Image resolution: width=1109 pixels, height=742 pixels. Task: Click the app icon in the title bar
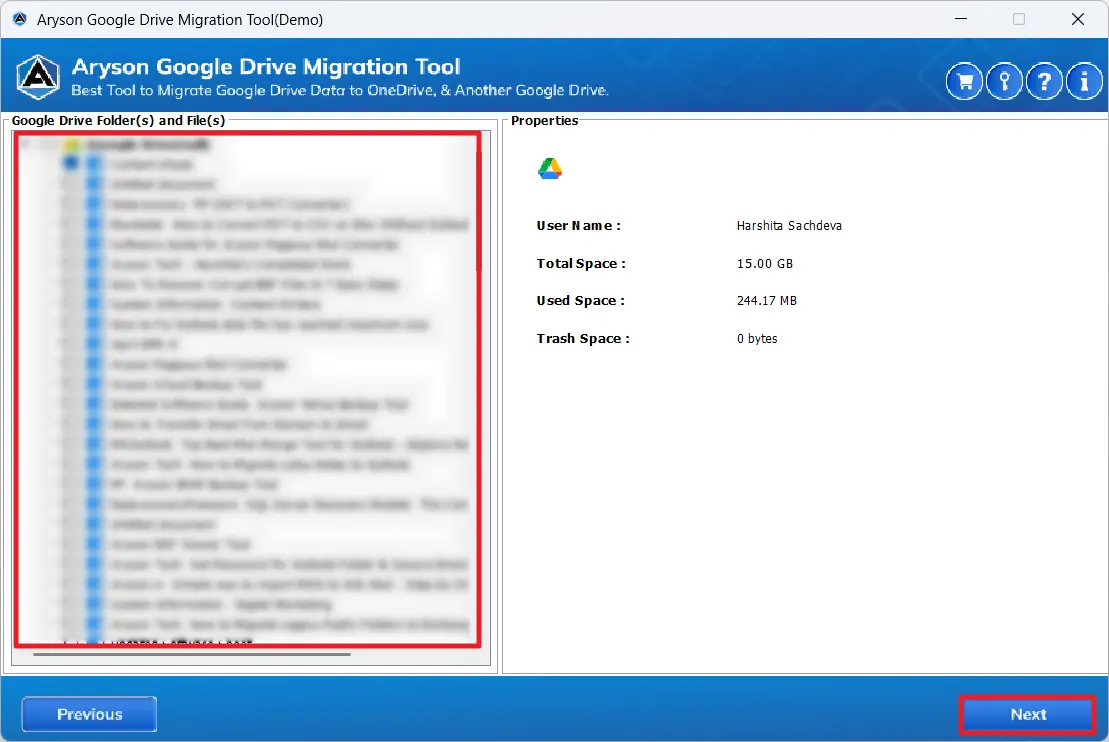click(19, 19)
